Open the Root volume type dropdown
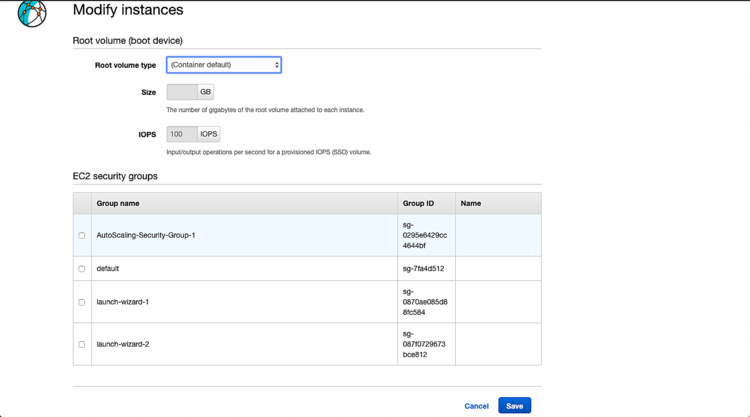The width and height of the screenshot is (750, 417). (223, 65)
